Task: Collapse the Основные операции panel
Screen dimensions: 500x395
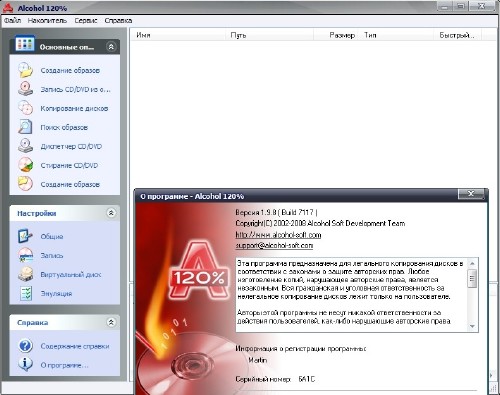Action: 111,47
